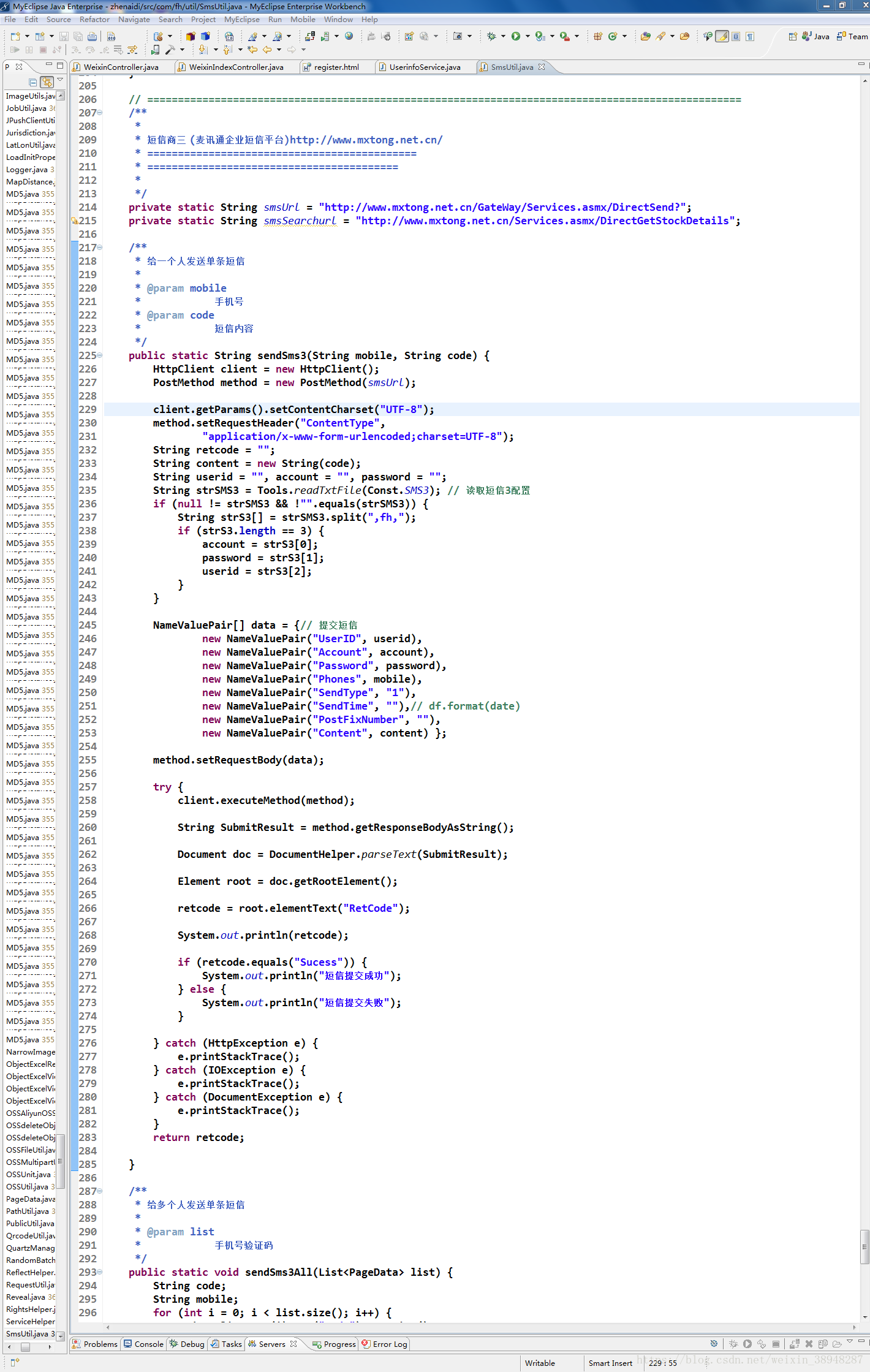Click the Open Perspective icon
The image size is (870, 1372).
[792, 36]
